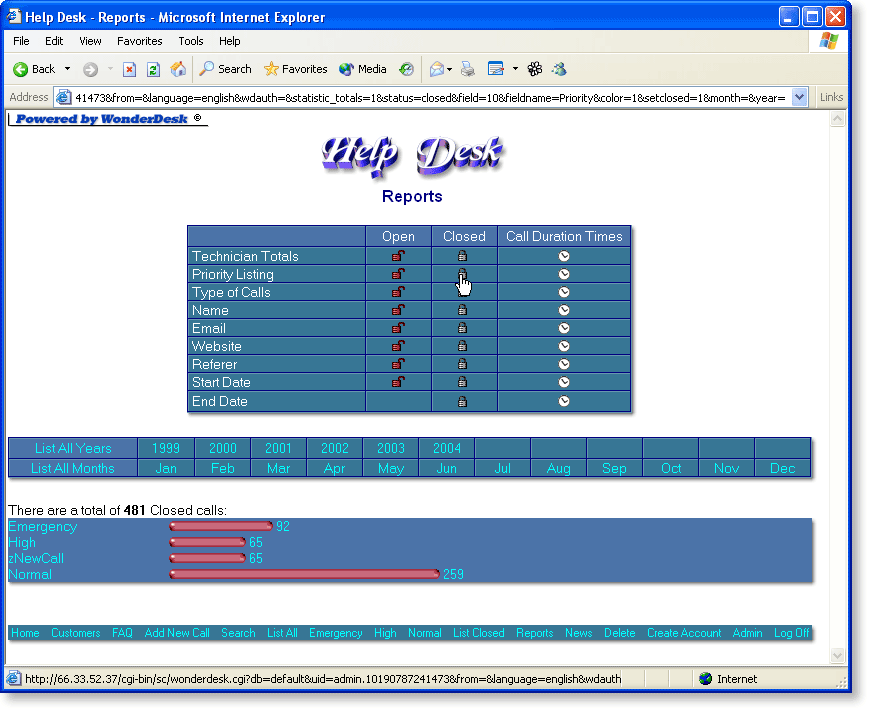The width and height of the screenshot is (872, 713).
Task: Open the Tools menu
Action: pyautogui.click(x=191, y=41)
